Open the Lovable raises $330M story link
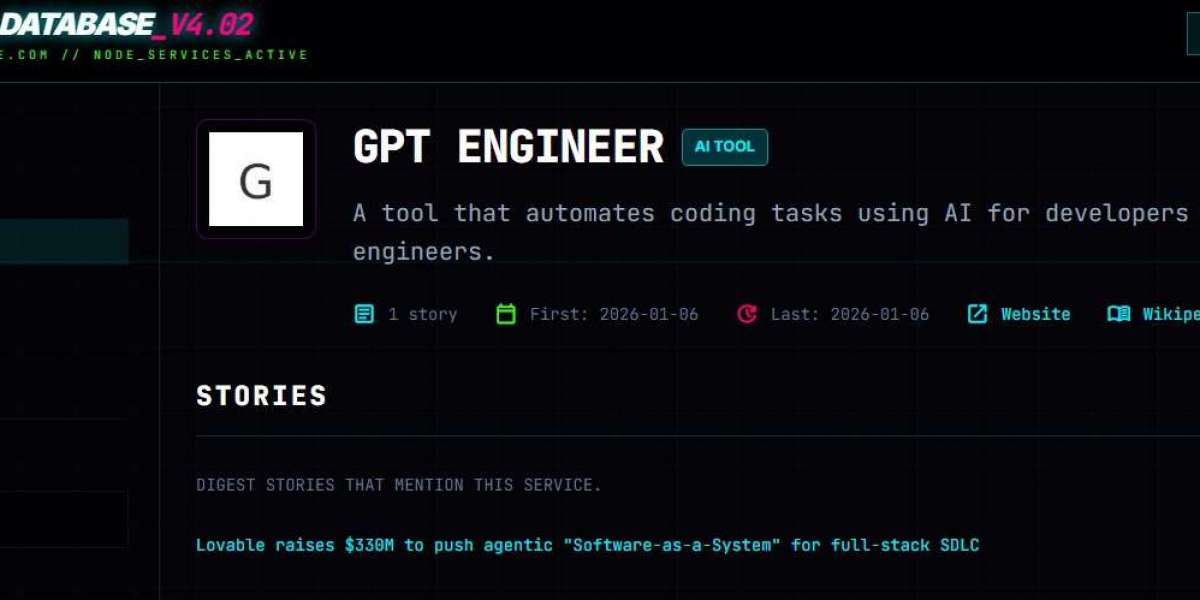The height and width of the screenshot is (600, 1200). point(587,545)
